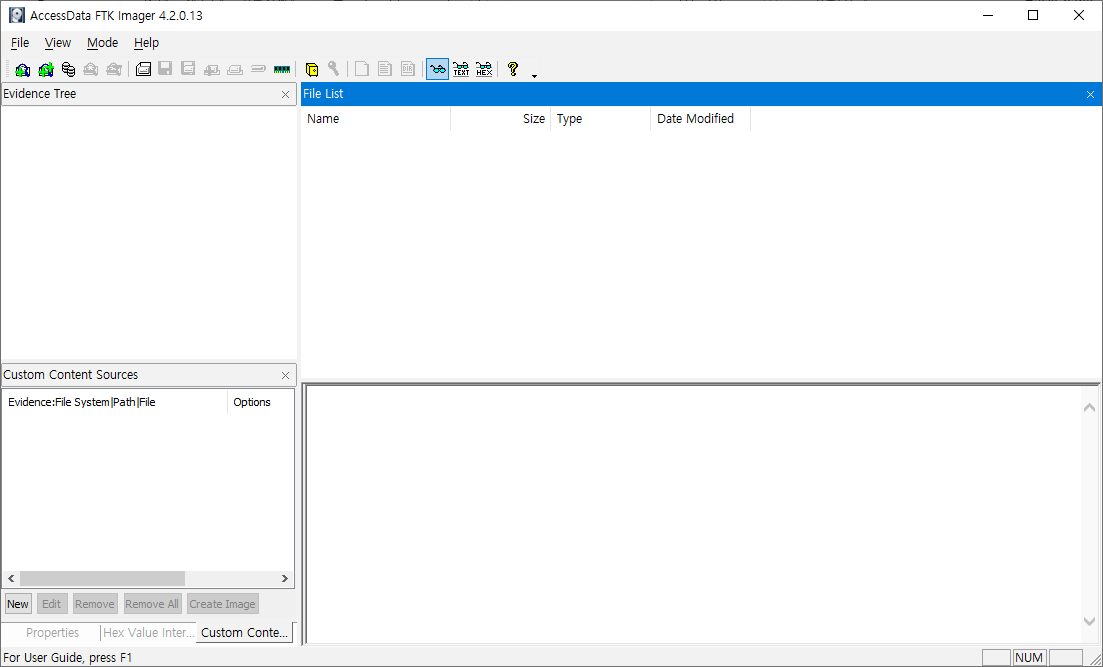Click the Export File Hash List icon
This screenshot has height=667, width=1103.
[384, 69]
